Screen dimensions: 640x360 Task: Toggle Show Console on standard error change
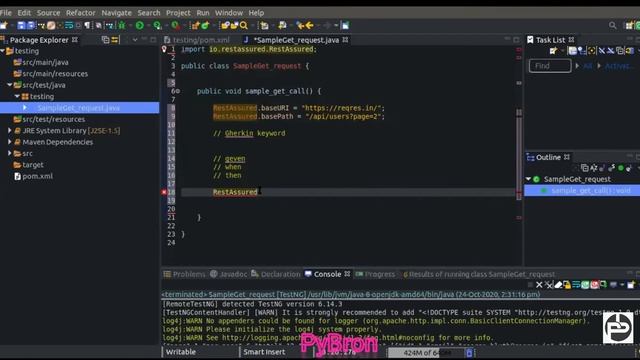(594, 285)
